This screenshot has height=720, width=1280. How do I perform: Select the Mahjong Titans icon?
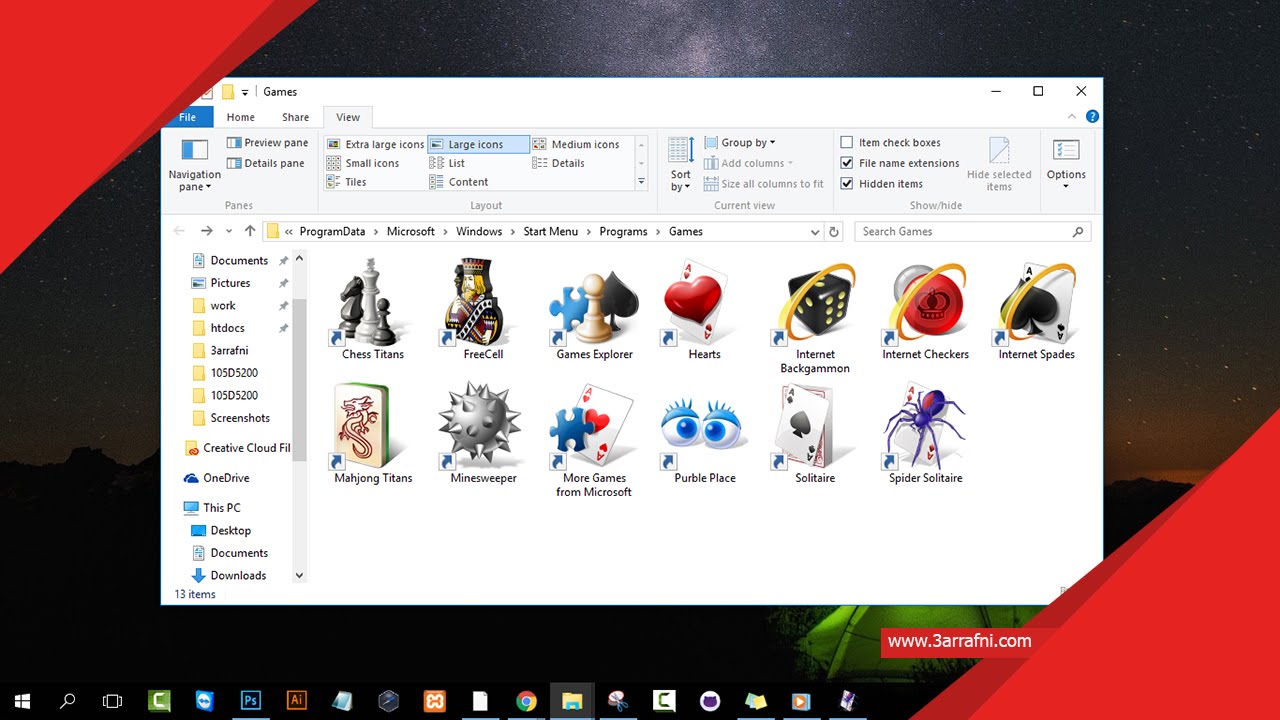point(373,433)
